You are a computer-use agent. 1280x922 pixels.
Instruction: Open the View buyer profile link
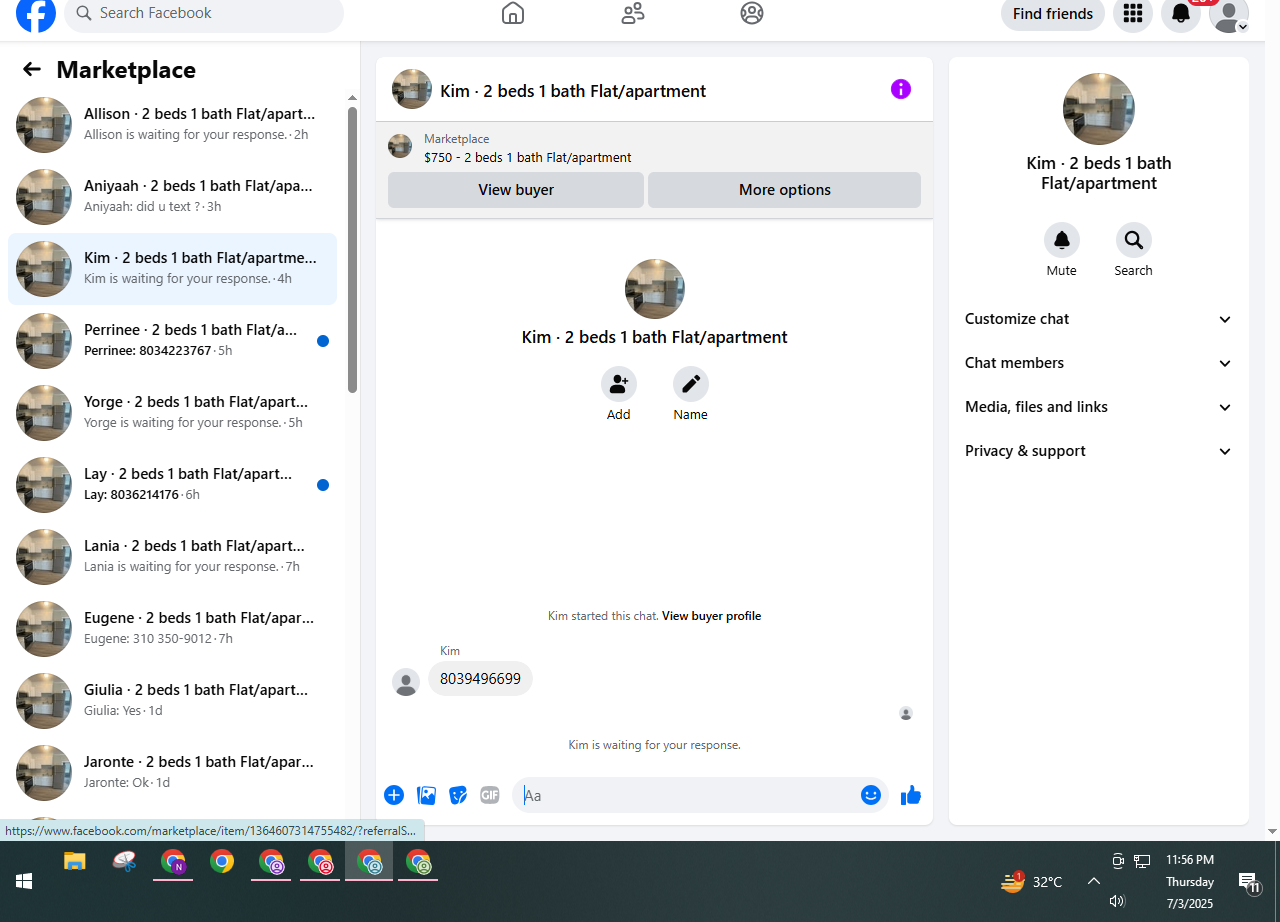(x=711, y=616)
